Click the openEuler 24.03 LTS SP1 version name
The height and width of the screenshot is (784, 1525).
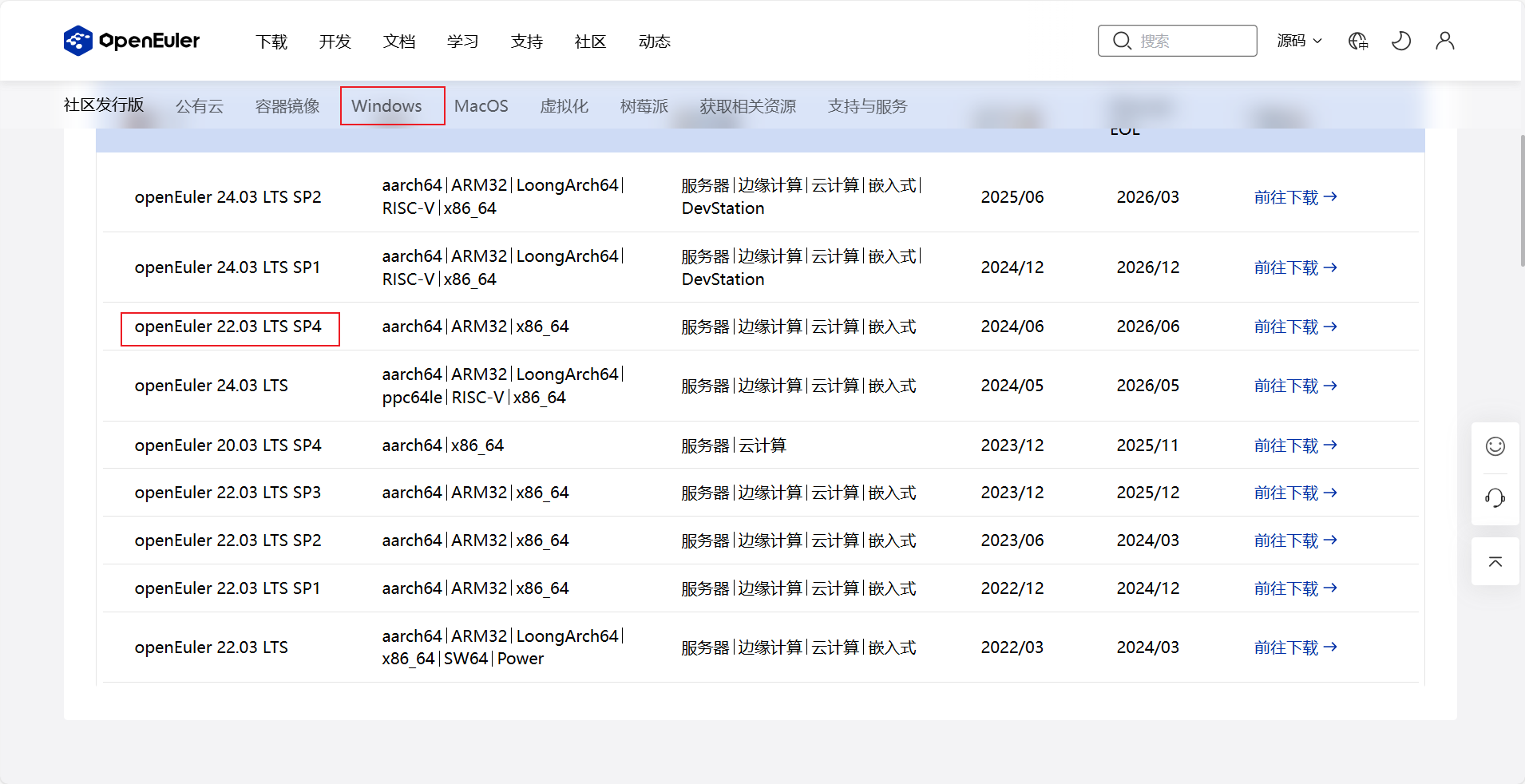coord(228,267)
